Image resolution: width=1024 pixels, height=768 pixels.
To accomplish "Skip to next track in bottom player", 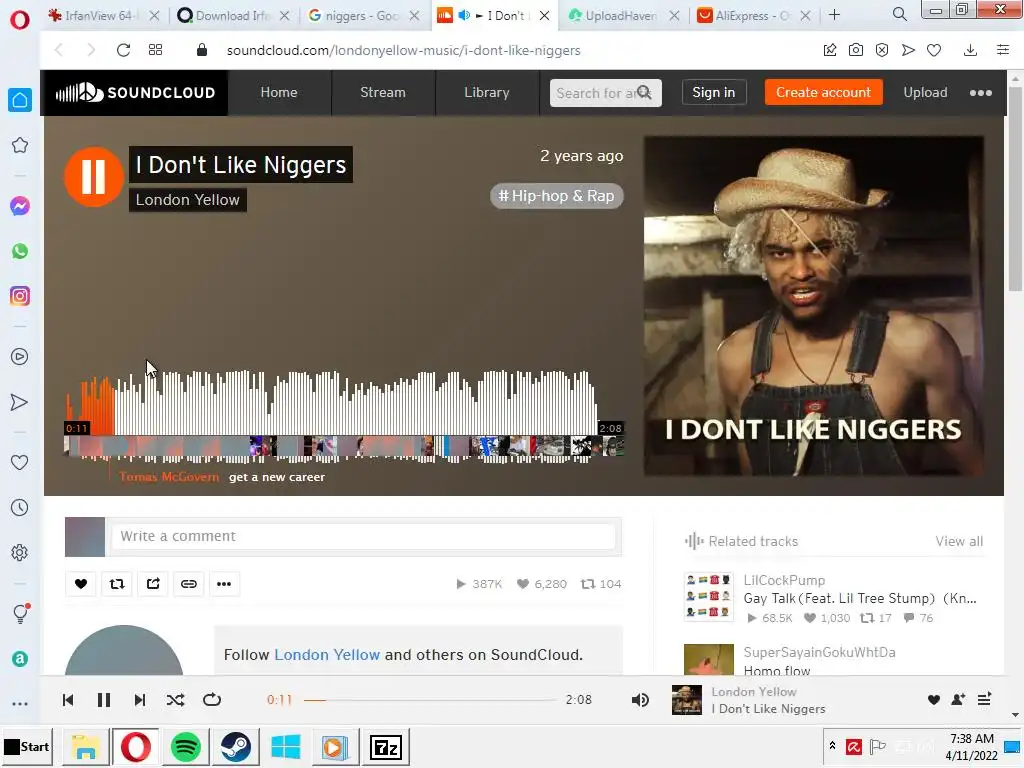I will 139,700.
